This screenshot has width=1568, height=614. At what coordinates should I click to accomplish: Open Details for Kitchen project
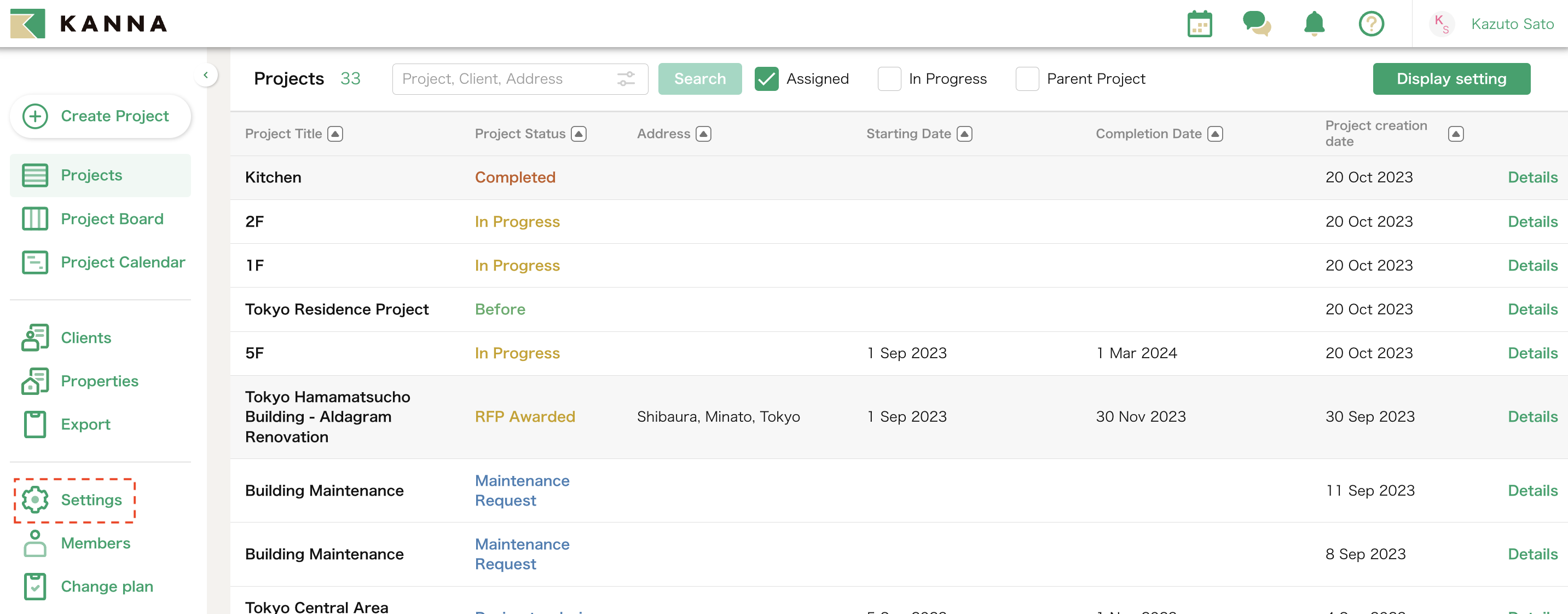(x=1532, y=177)
